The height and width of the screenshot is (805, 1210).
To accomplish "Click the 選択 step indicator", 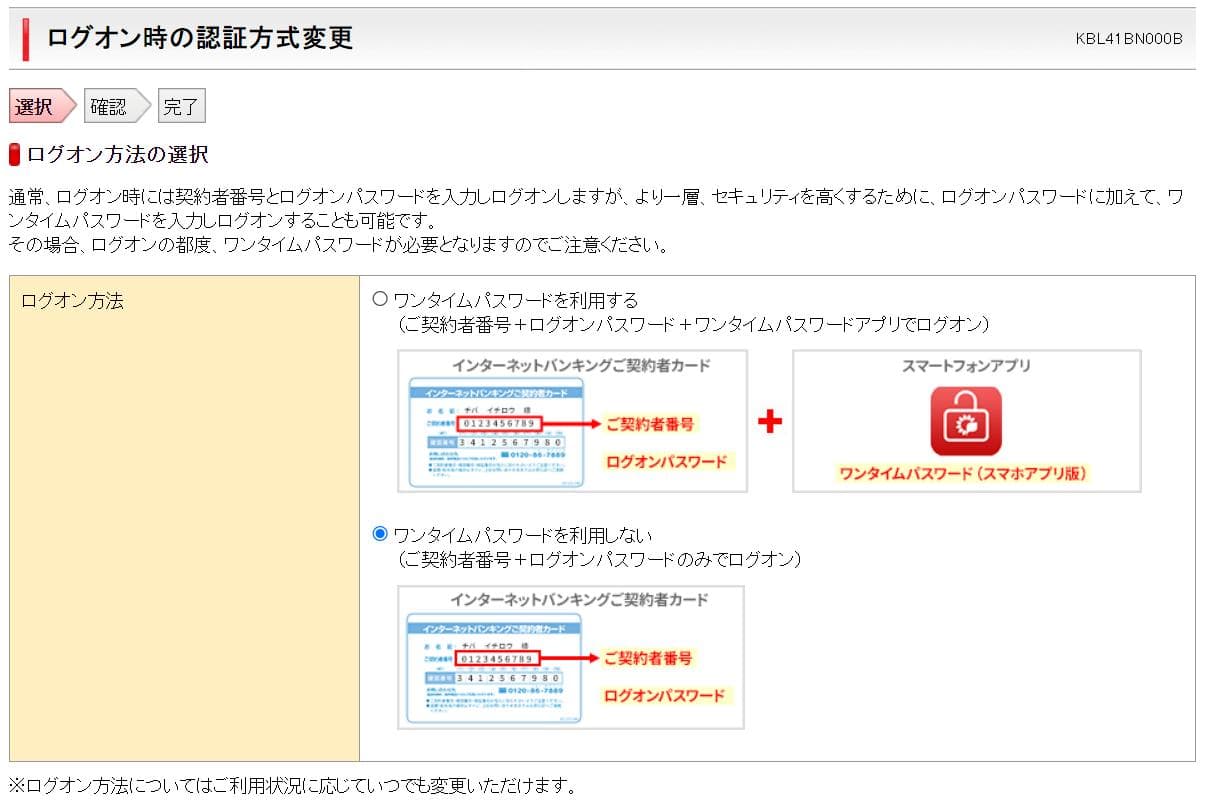I will (x=36, y=106).
